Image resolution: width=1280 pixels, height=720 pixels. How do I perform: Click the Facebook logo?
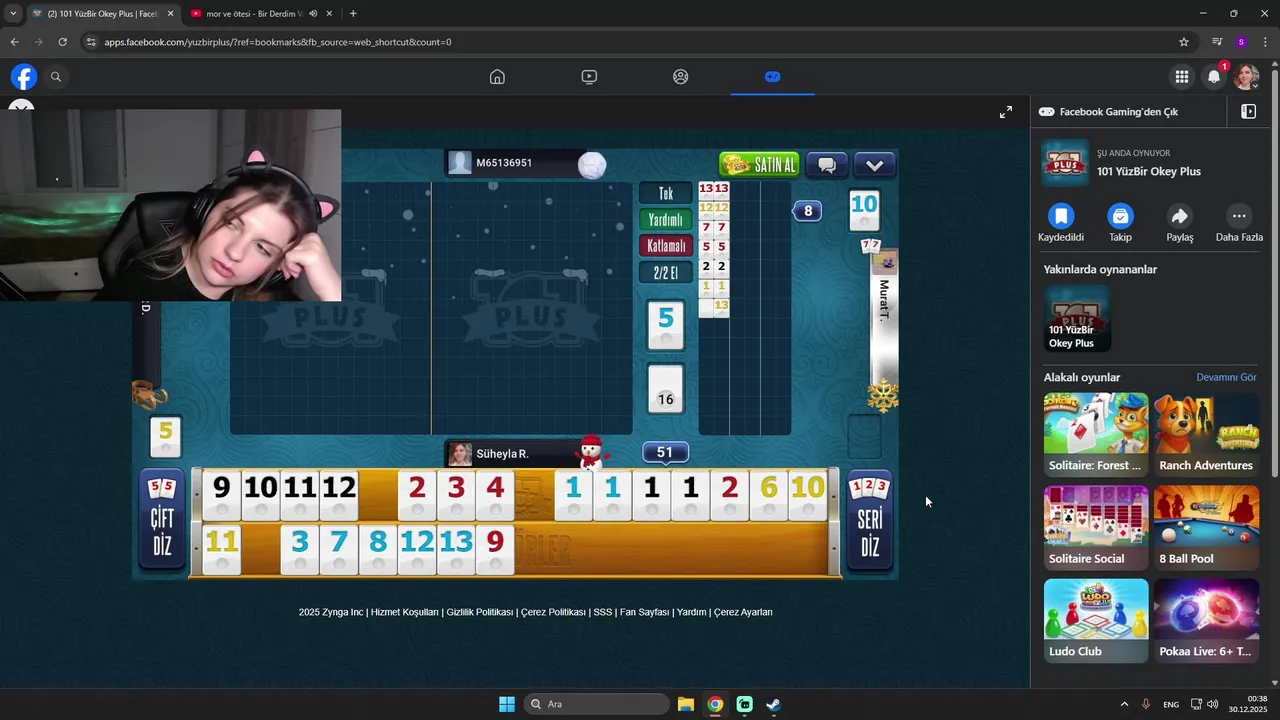click(x=24, y=77)
